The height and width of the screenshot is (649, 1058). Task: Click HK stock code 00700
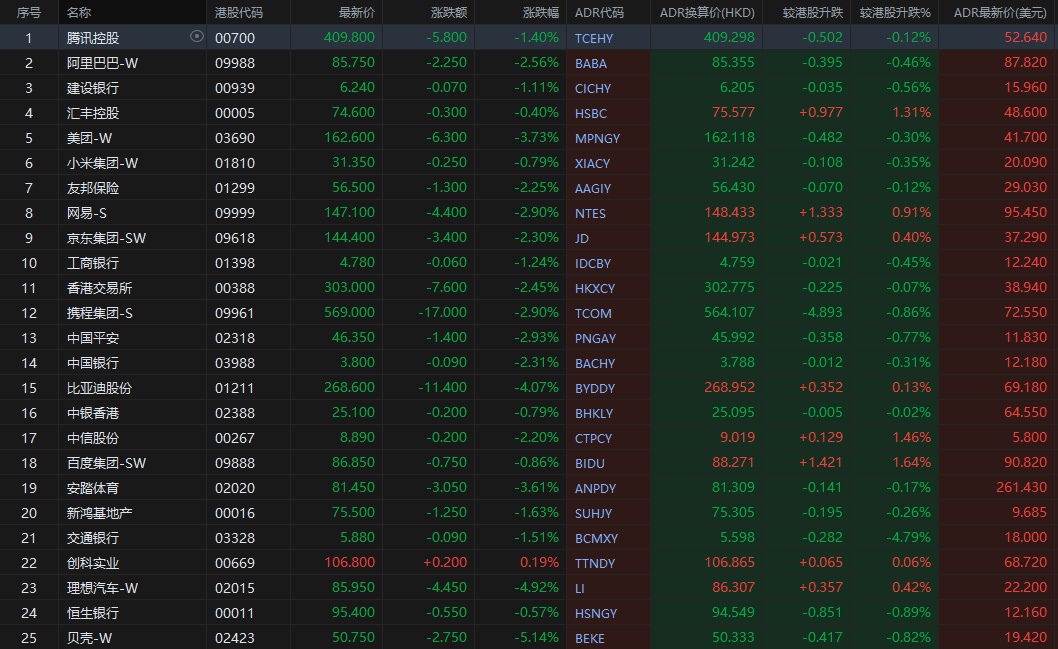235,38
